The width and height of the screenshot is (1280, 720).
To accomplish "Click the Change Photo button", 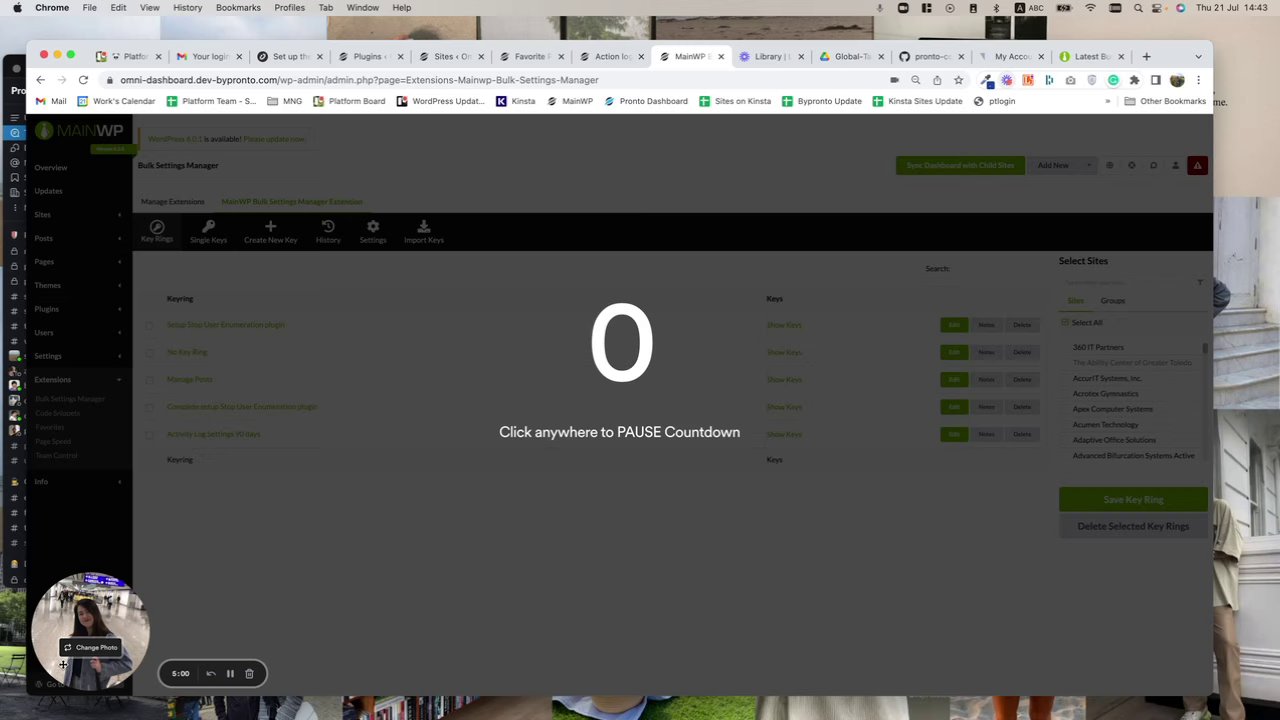I will pyautogui.click(x=90, y=648).
